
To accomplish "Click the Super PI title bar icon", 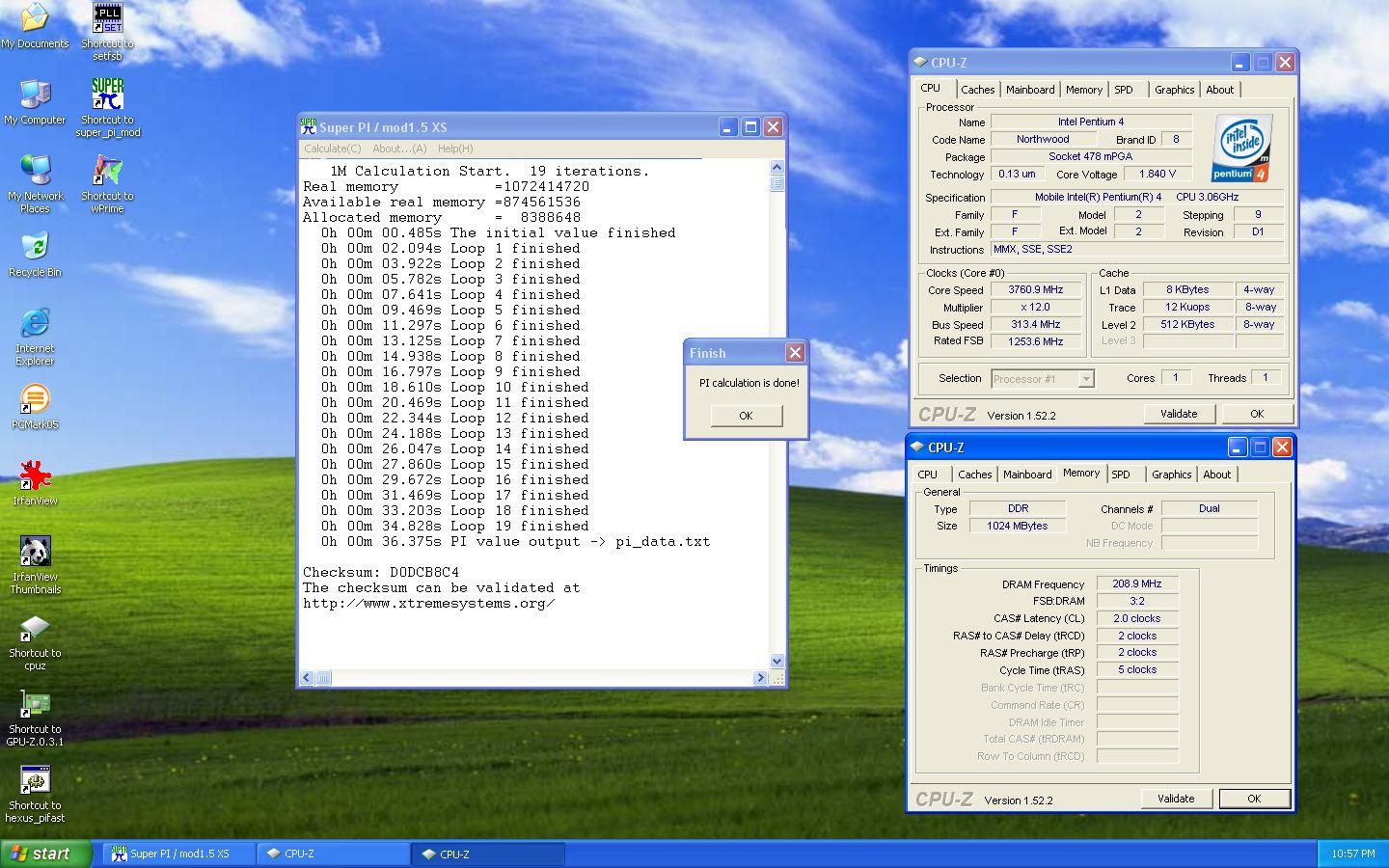I will click(x=309, y=126).
